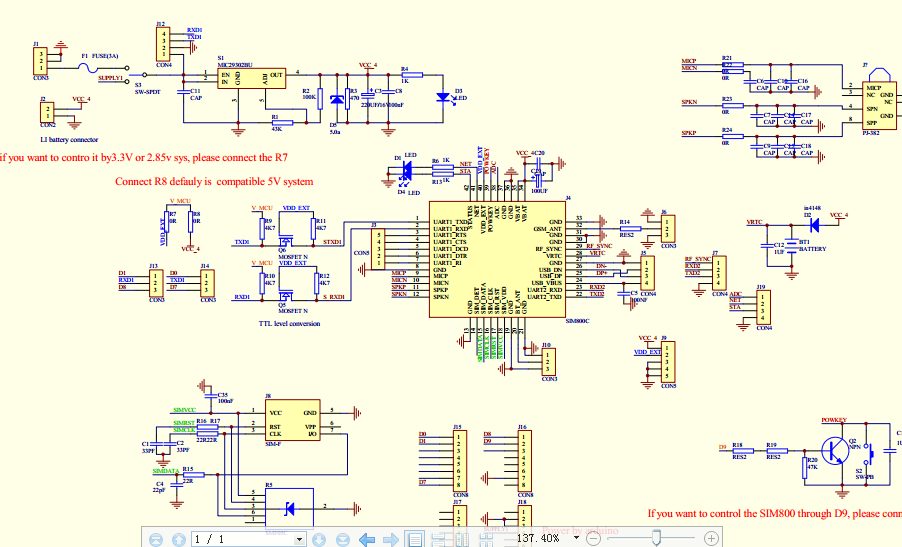Click the 'LI battery connector' label

tap(69, 140)
